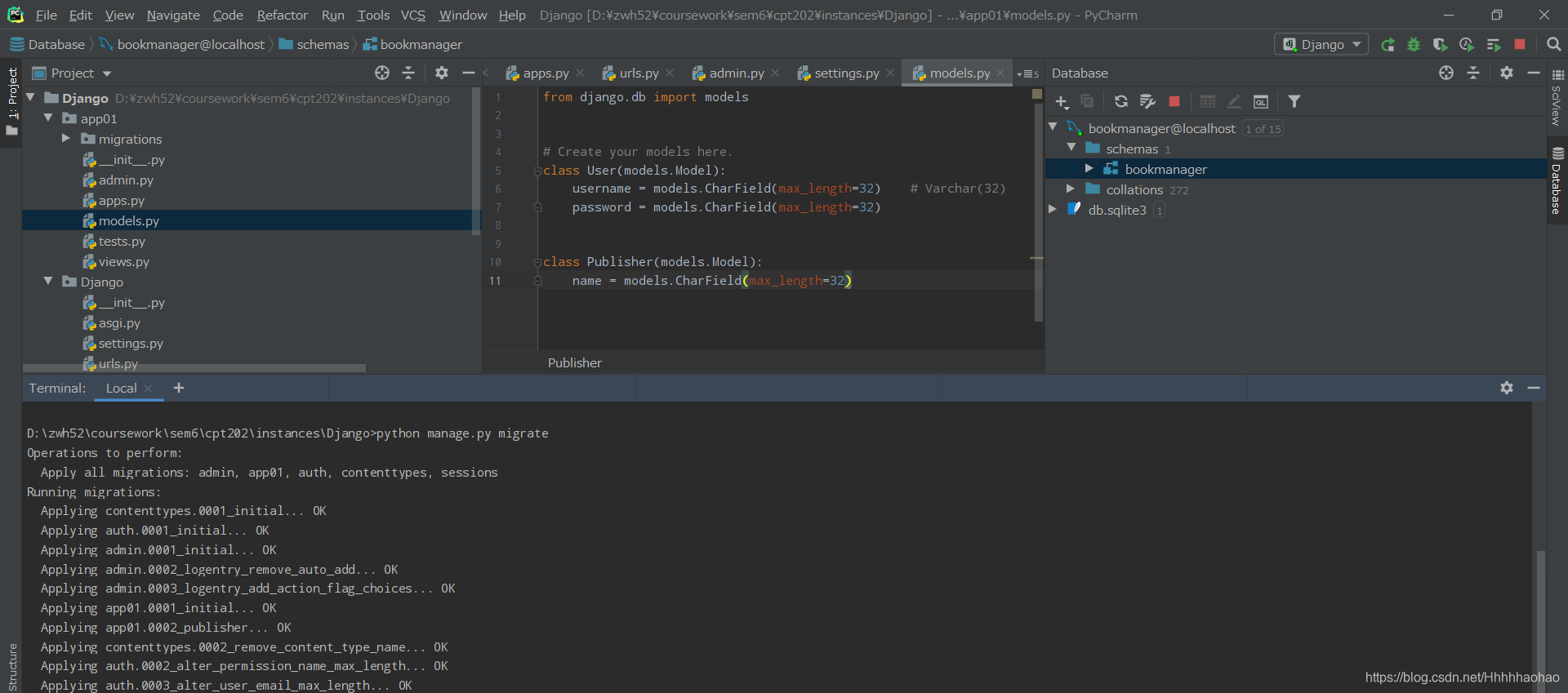Open Project panel settings gear
1568x693 pixels.
tap(442, 73)
